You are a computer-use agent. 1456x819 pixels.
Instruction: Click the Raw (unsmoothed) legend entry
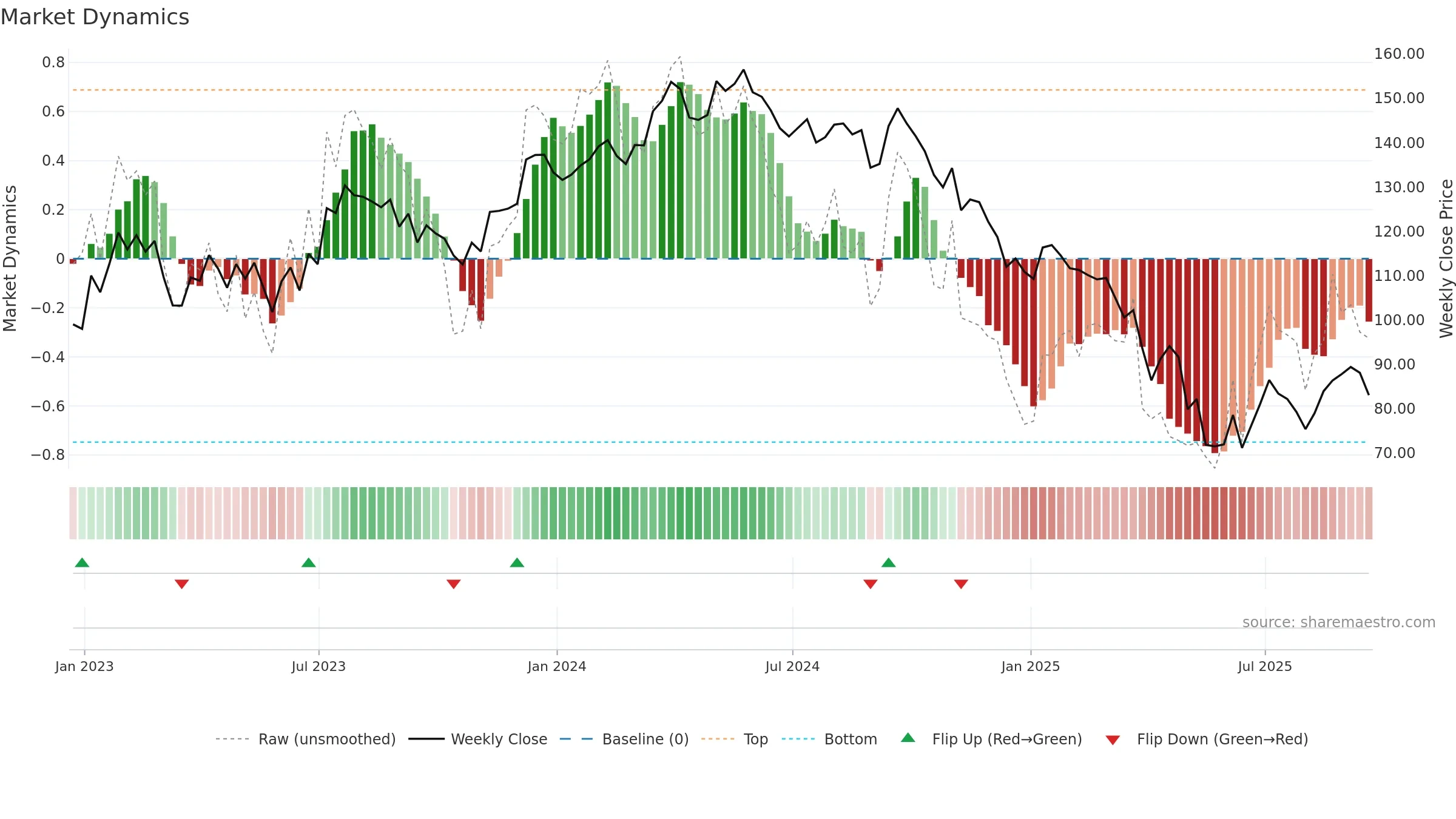tap(306, 739)
